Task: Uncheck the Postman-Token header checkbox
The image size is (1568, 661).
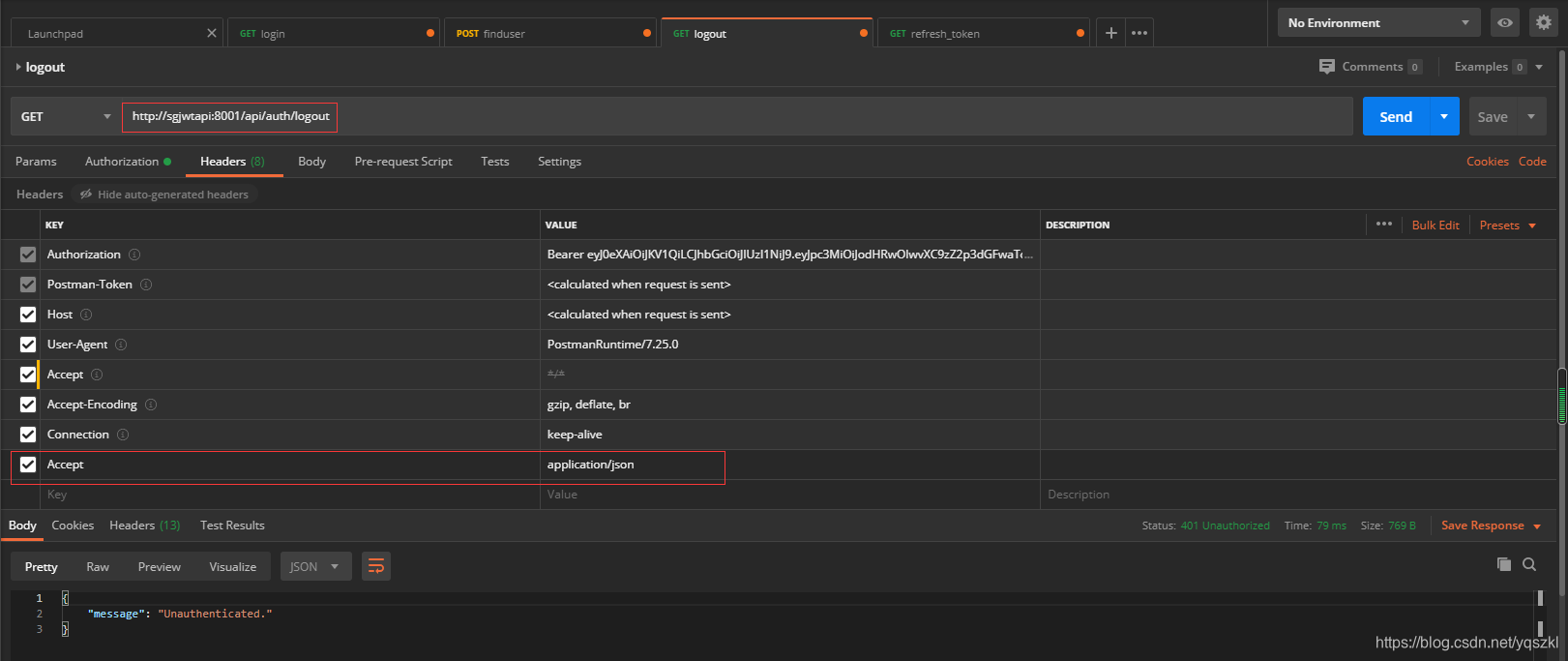Action: 28,285
